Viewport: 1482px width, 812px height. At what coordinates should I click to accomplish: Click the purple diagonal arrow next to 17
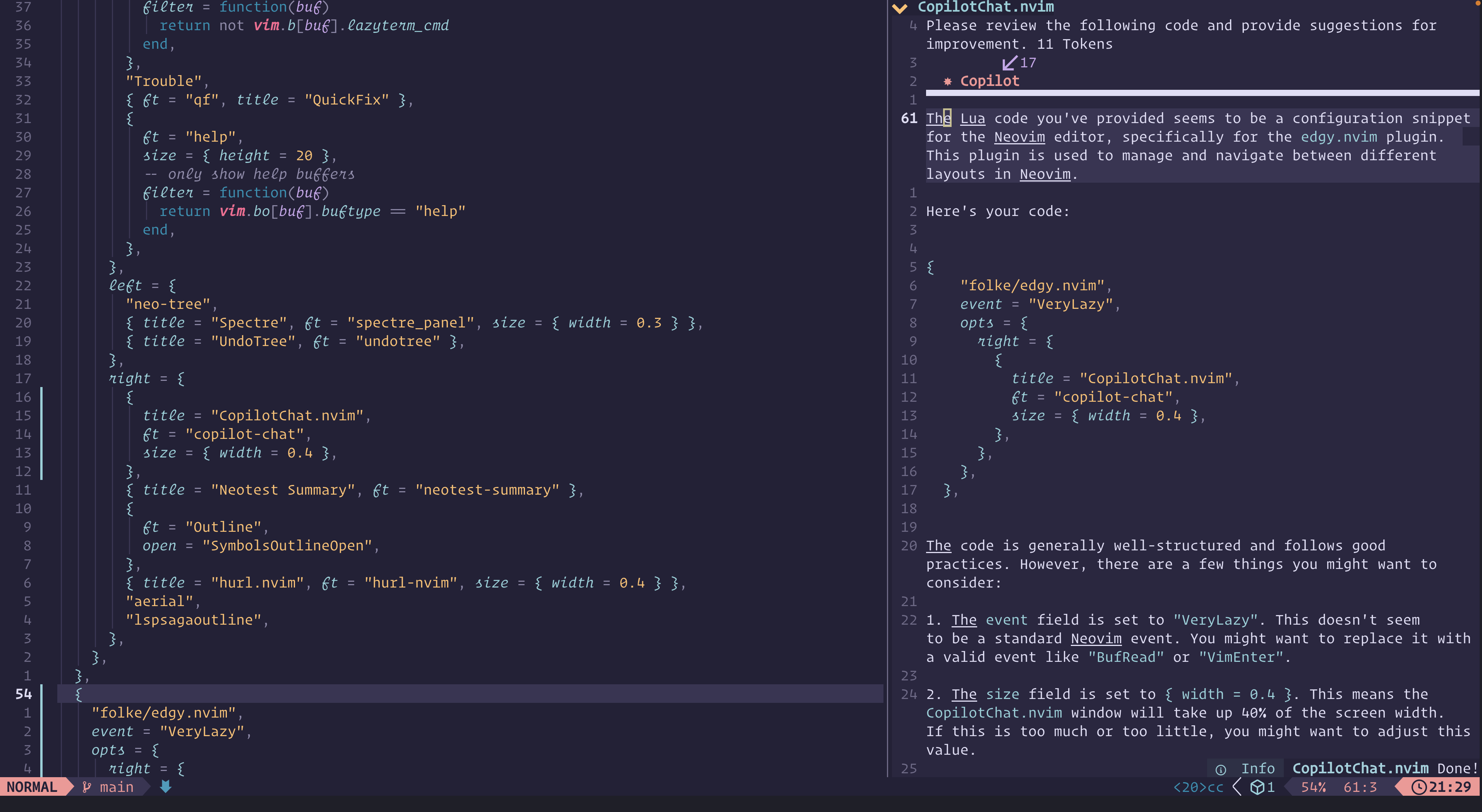click(1009, 63)
